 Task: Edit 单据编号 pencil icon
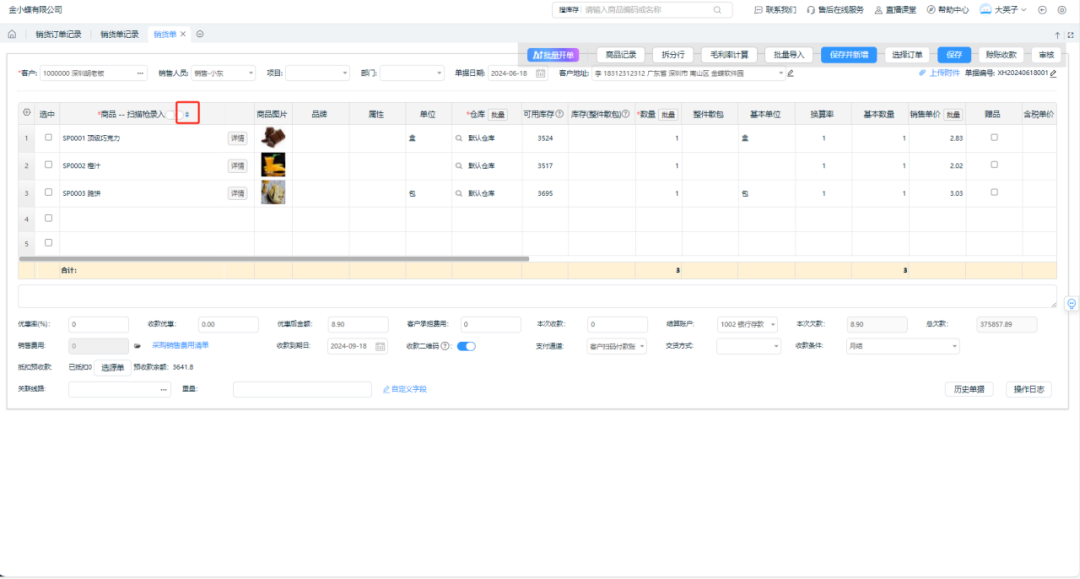[1053, 73]
